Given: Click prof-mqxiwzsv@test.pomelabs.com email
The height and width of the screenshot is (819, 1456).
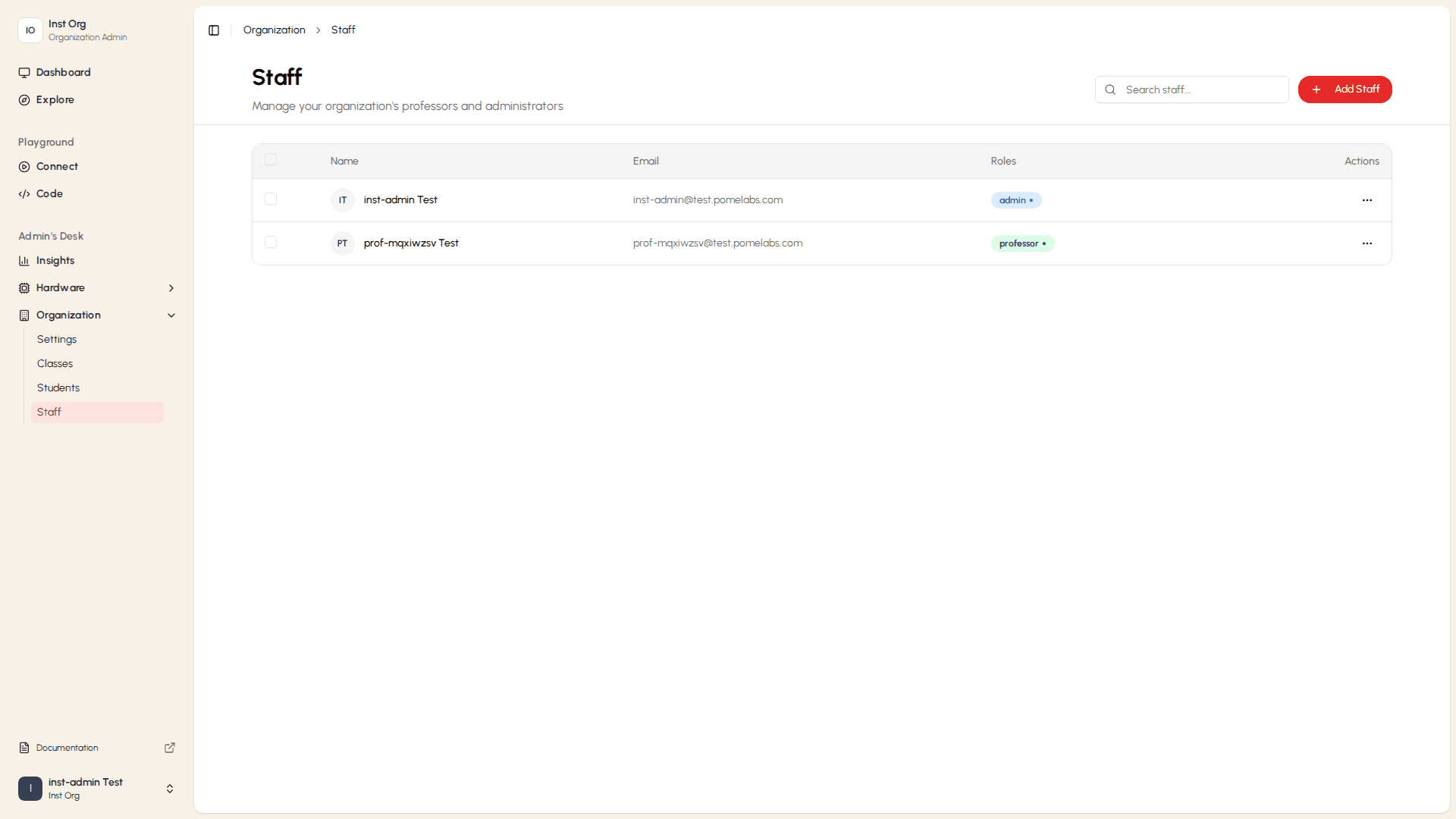Looking at the screenshot, I should pos(717,243).
